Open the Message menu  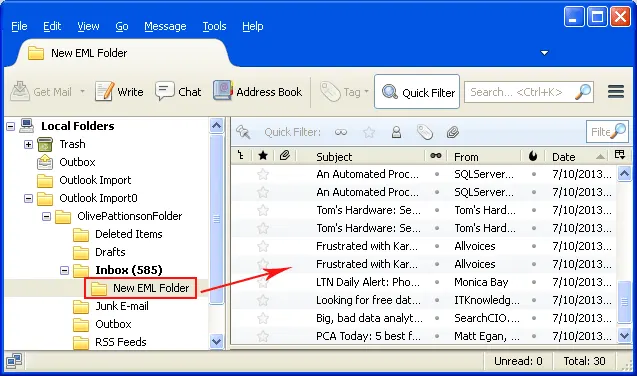coord(165,26)
